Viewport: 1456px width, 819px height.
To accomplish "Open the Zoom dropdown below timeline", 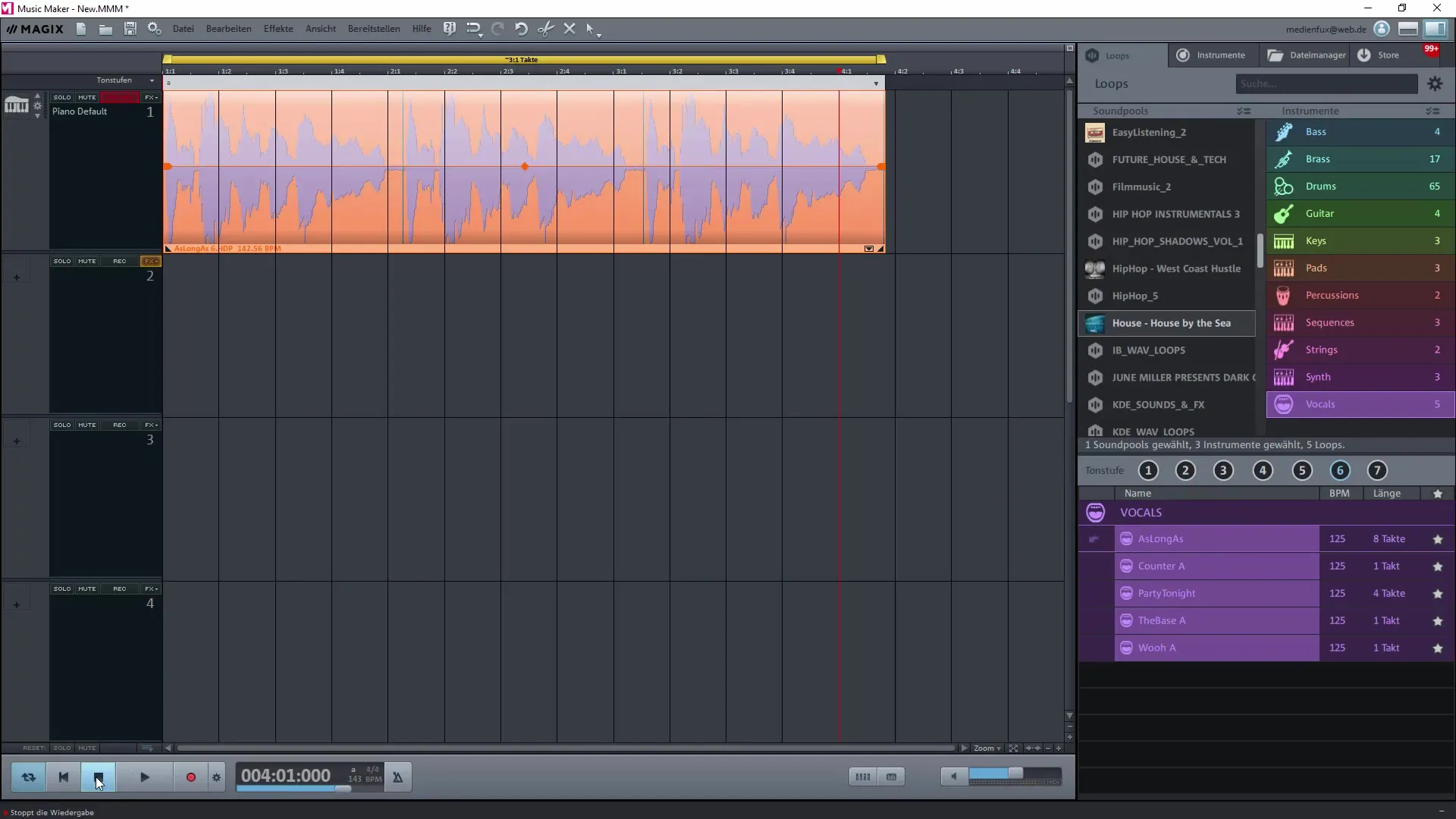I will (987, 748).
